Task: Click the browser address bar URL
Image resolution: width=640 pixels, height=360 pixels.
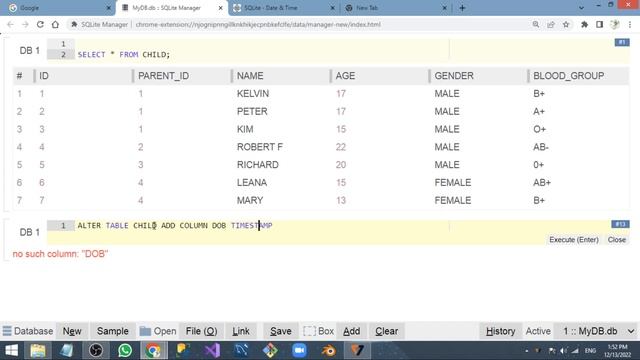Action: tap(258, 24)
